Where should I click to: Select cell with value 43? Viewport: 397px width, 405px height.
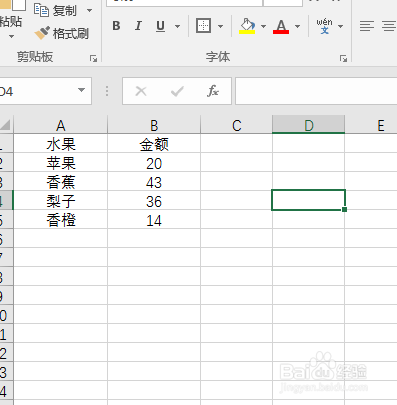click(x=154, y=182)
